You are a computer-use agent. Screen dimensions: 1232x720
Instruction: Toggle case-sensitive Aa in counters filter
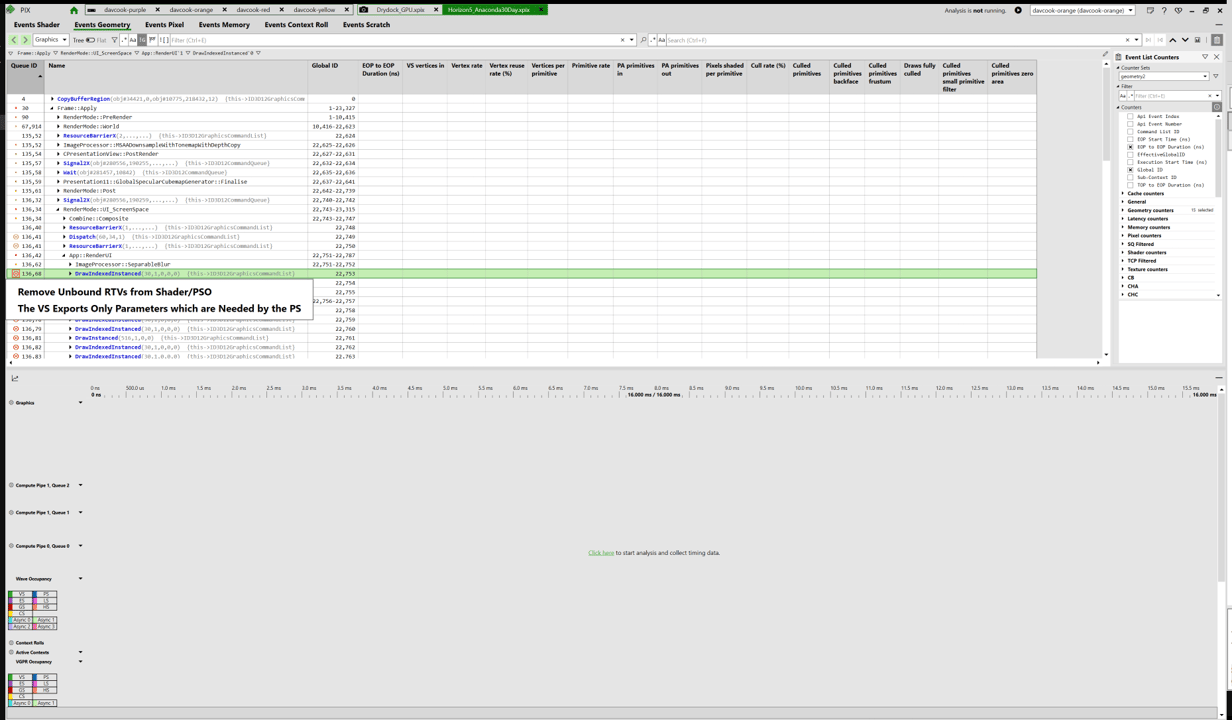point(1123,96)
